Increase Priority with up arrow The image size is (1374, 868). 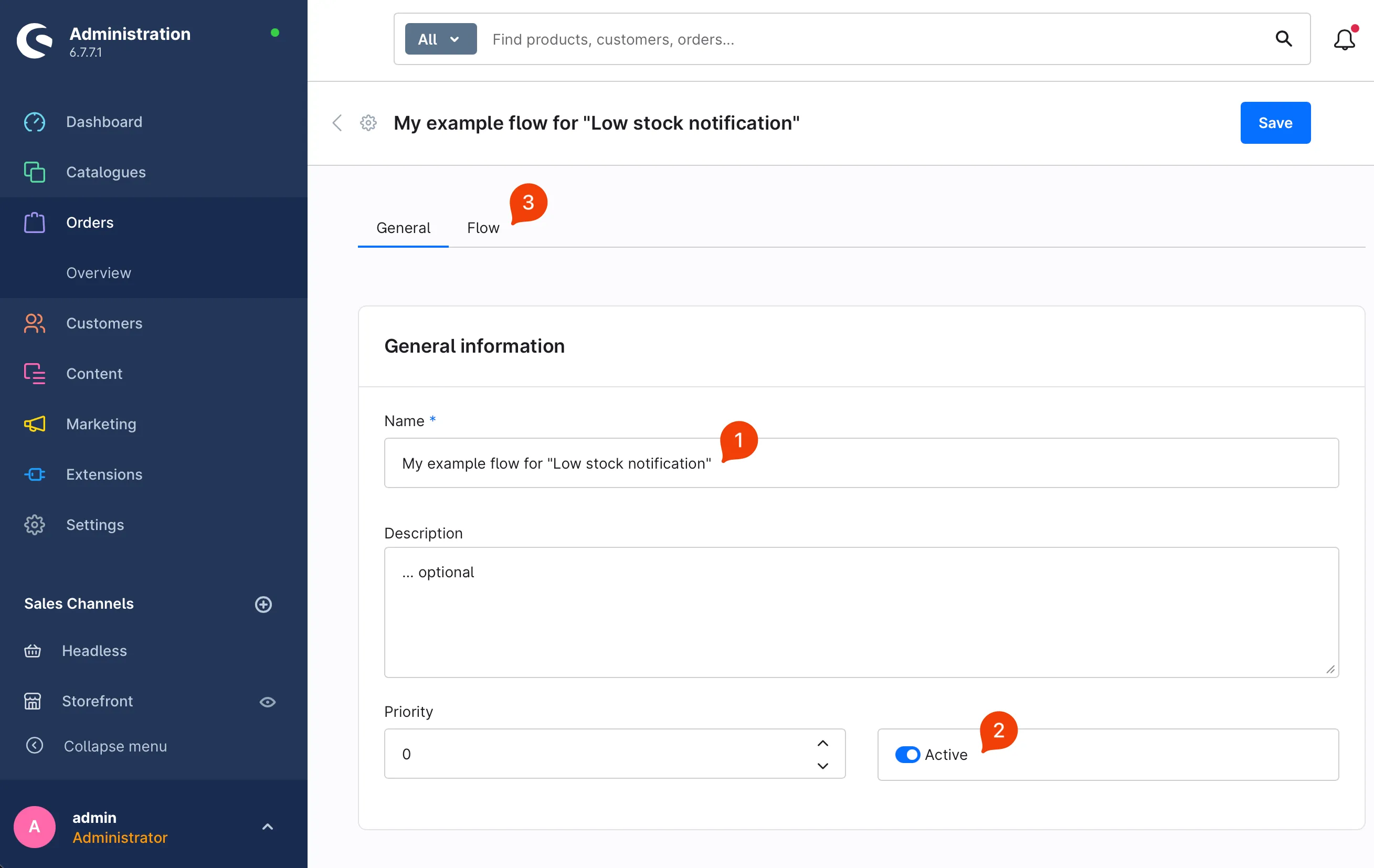tap(822, 743)
